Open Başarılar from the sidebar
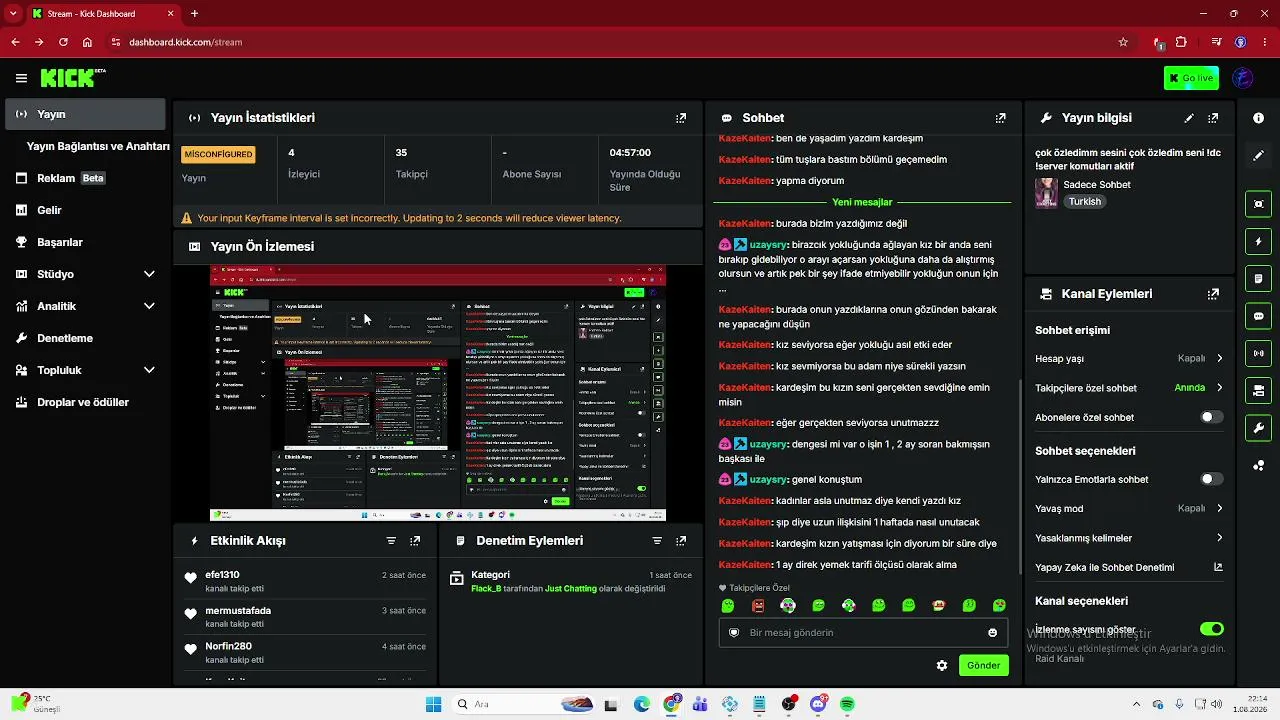Viewport: 1280px width, 720px height. [x=85, y=242]
